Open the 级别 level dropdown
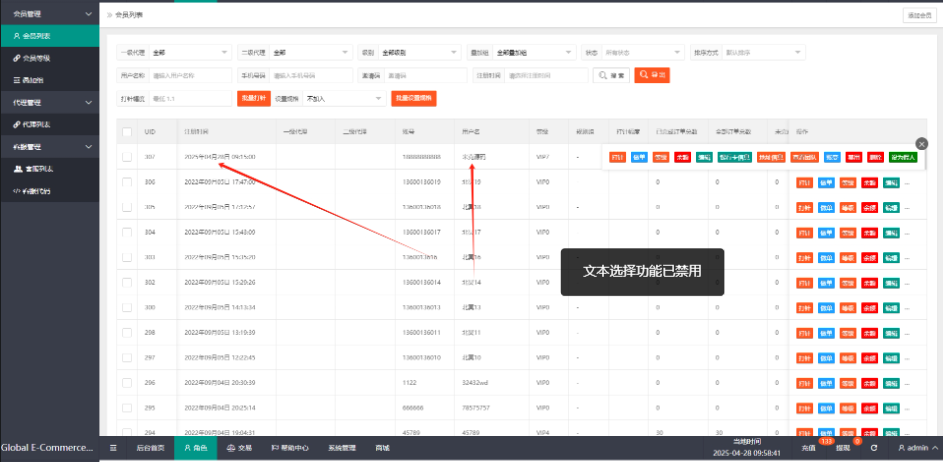Image resolution: width=943 pixels, height=462 pixels. click(419, 52)
